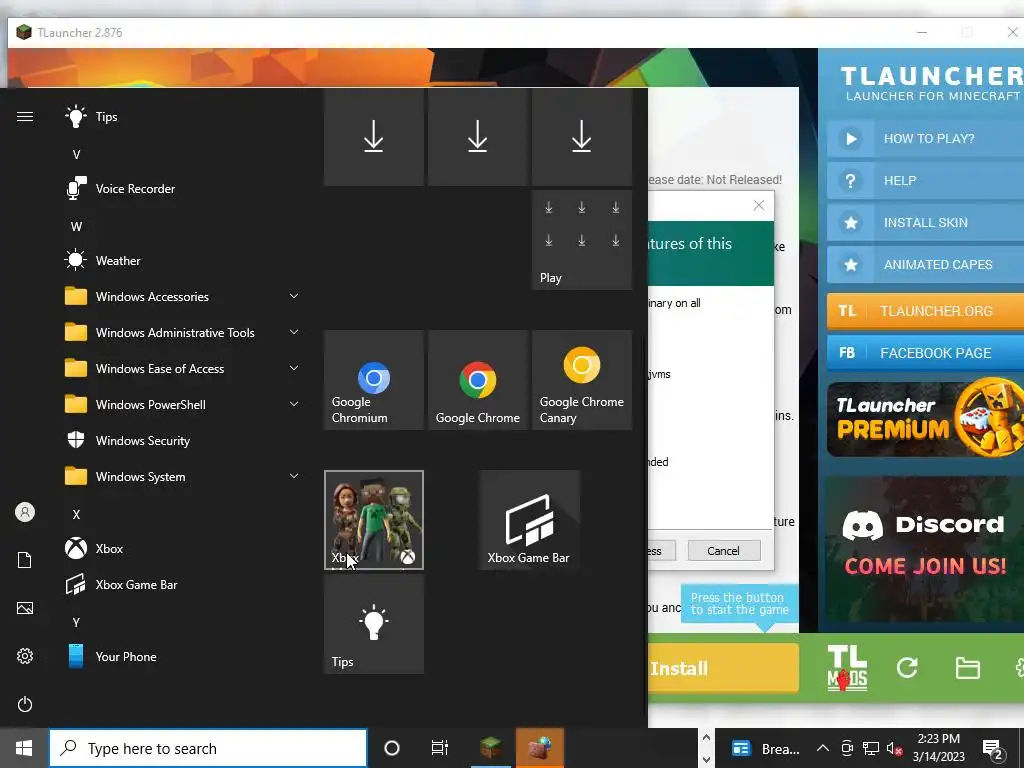The height and width of the screenshot is (768, 1024).
Task: Open Task View on taskbar
Action: 440,748
